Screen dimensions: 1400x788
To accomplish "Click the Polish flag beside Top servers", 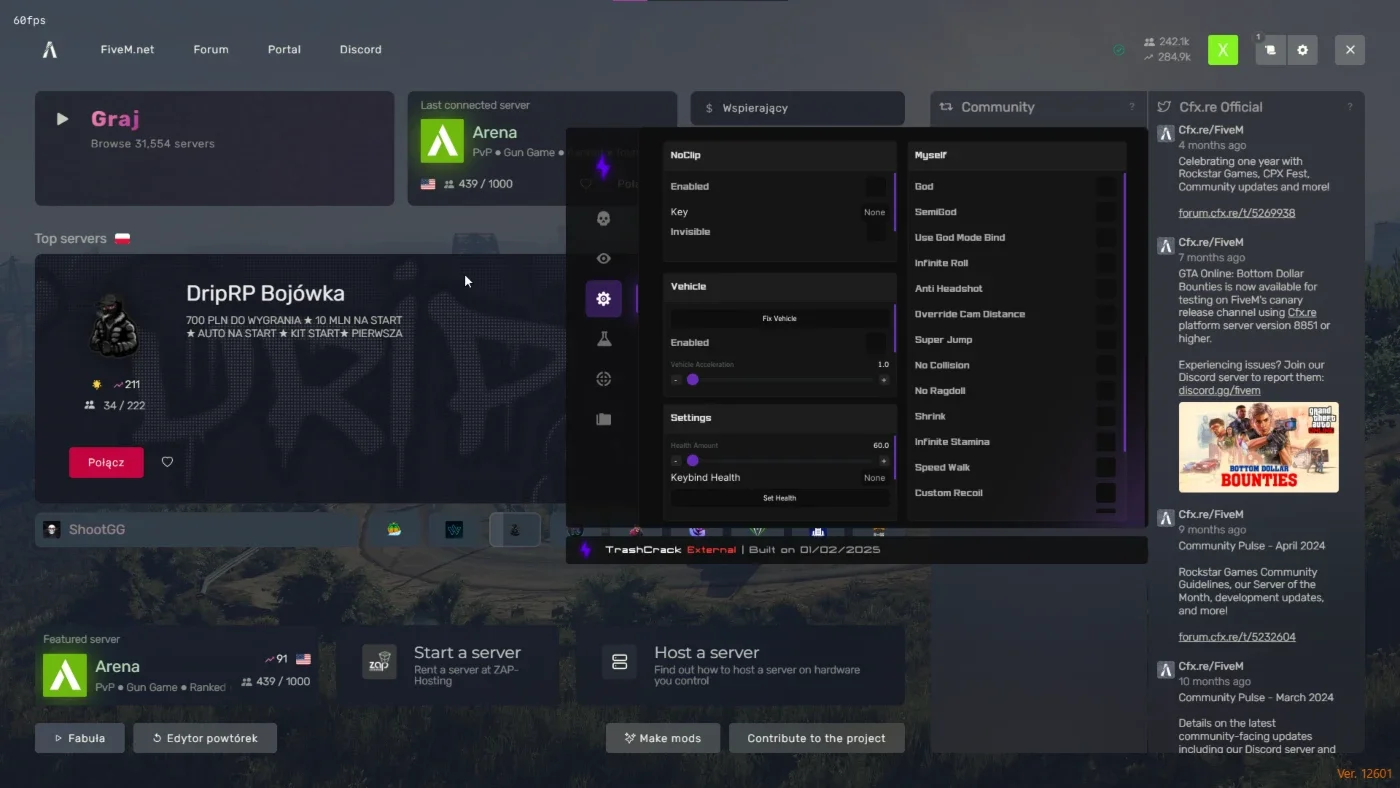I will (123, 238).
